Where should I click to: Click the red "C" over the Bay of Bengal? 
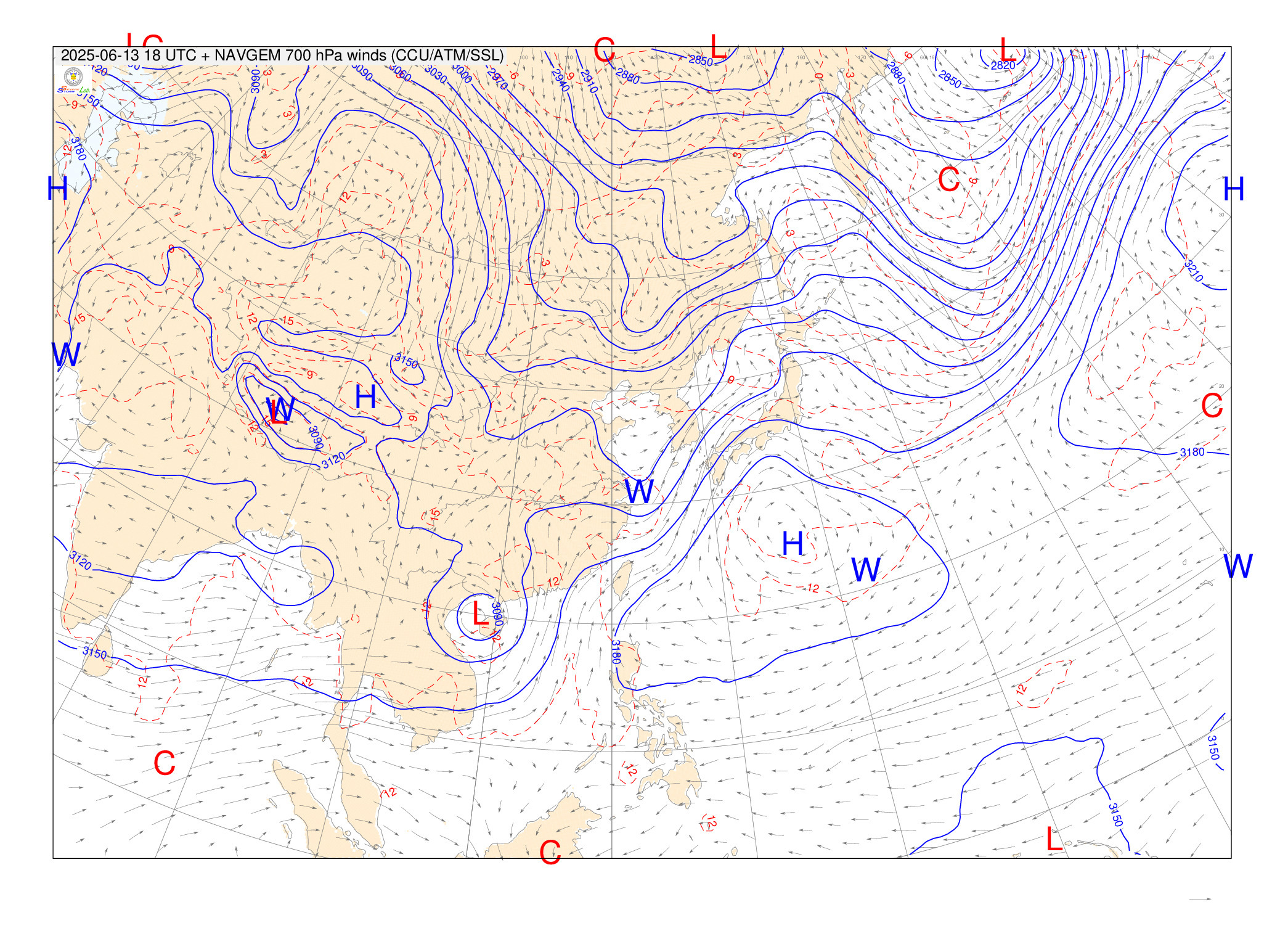(x=165, y=763)
